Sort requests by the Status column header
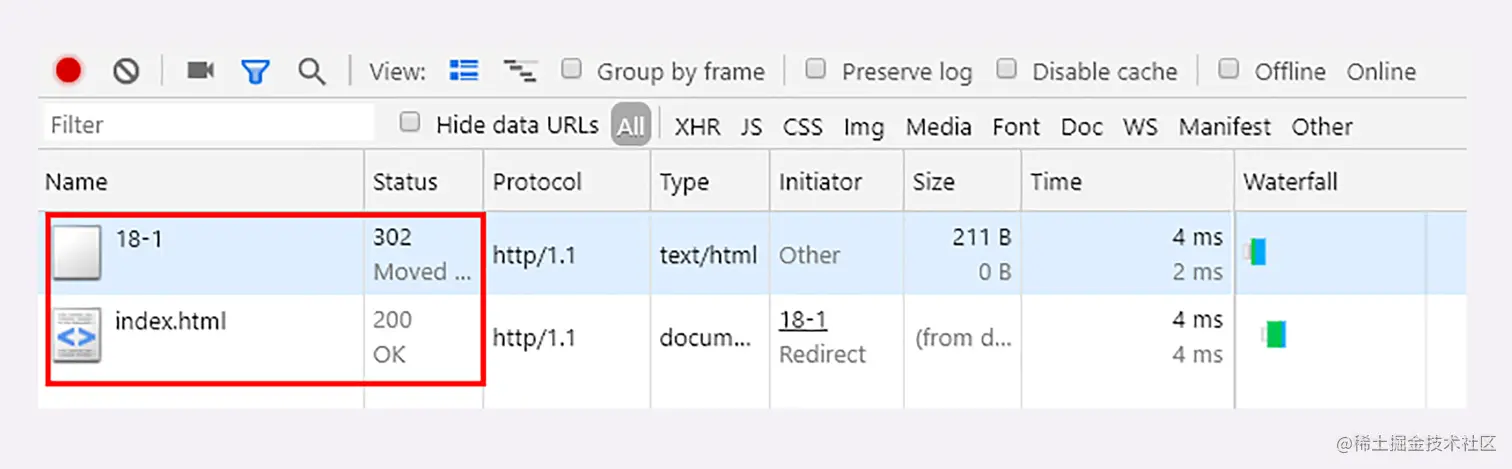 [x=405, y=182]
